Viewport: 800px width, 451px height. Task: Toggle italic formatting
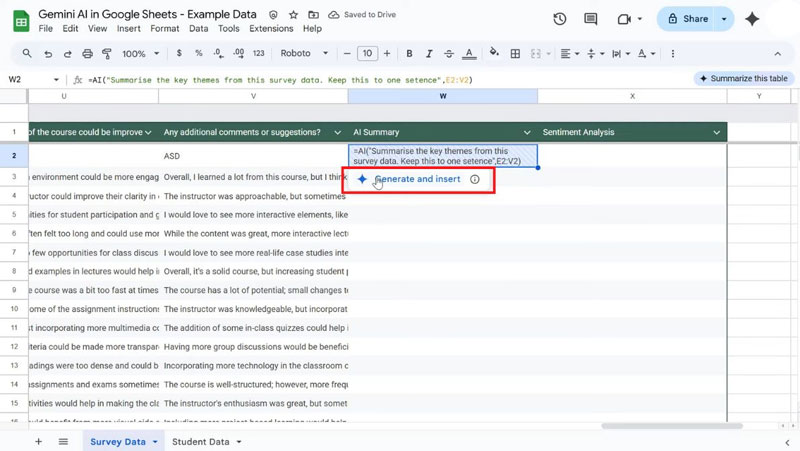click(x=430, y=53)
